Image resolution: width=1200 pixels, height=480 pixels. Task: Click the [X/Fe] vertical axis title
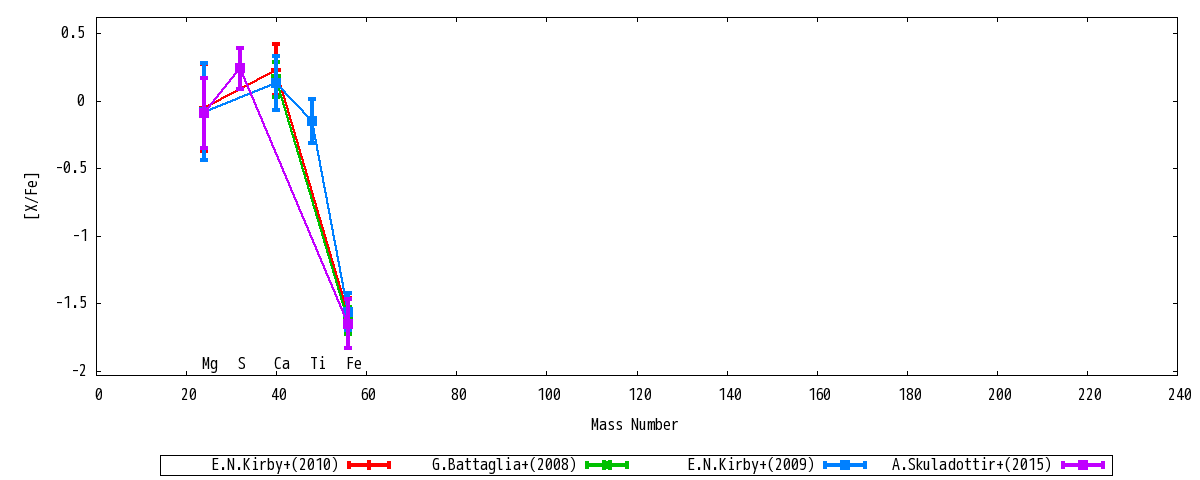tap(33, 195)
